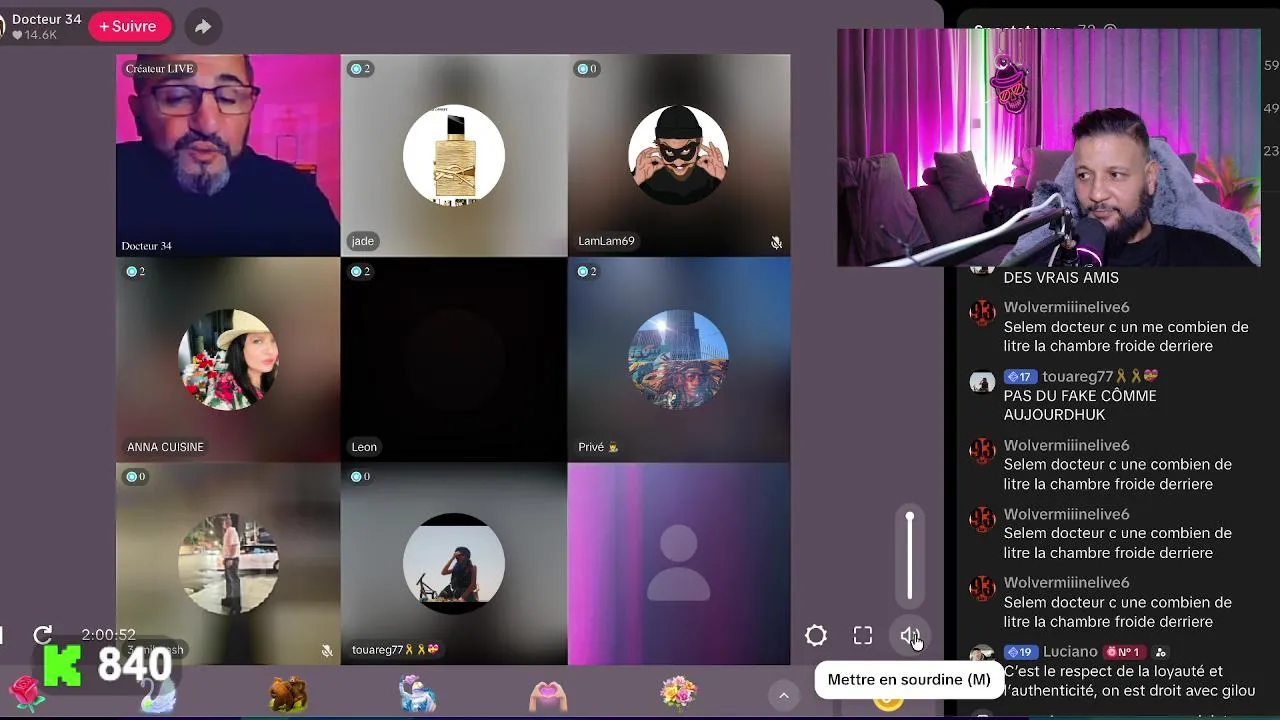
Task: Click touareg77's level 17 badge
Action: pyautogui.click(x=1021, y=376)
